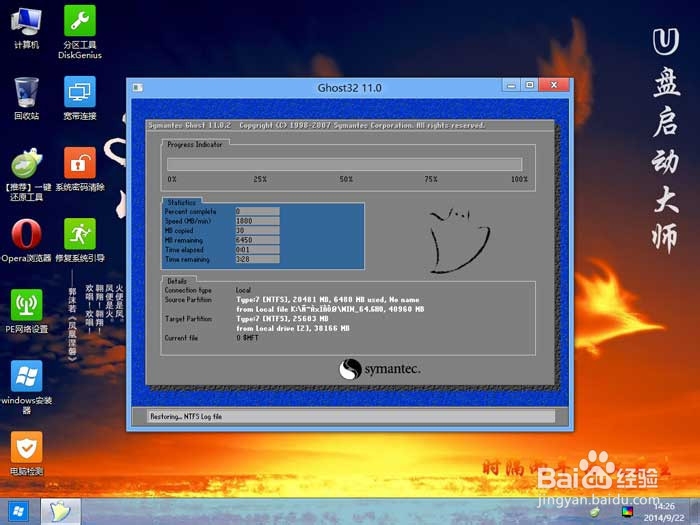
Task: Click the progress indicator bar
Action: 344,164
